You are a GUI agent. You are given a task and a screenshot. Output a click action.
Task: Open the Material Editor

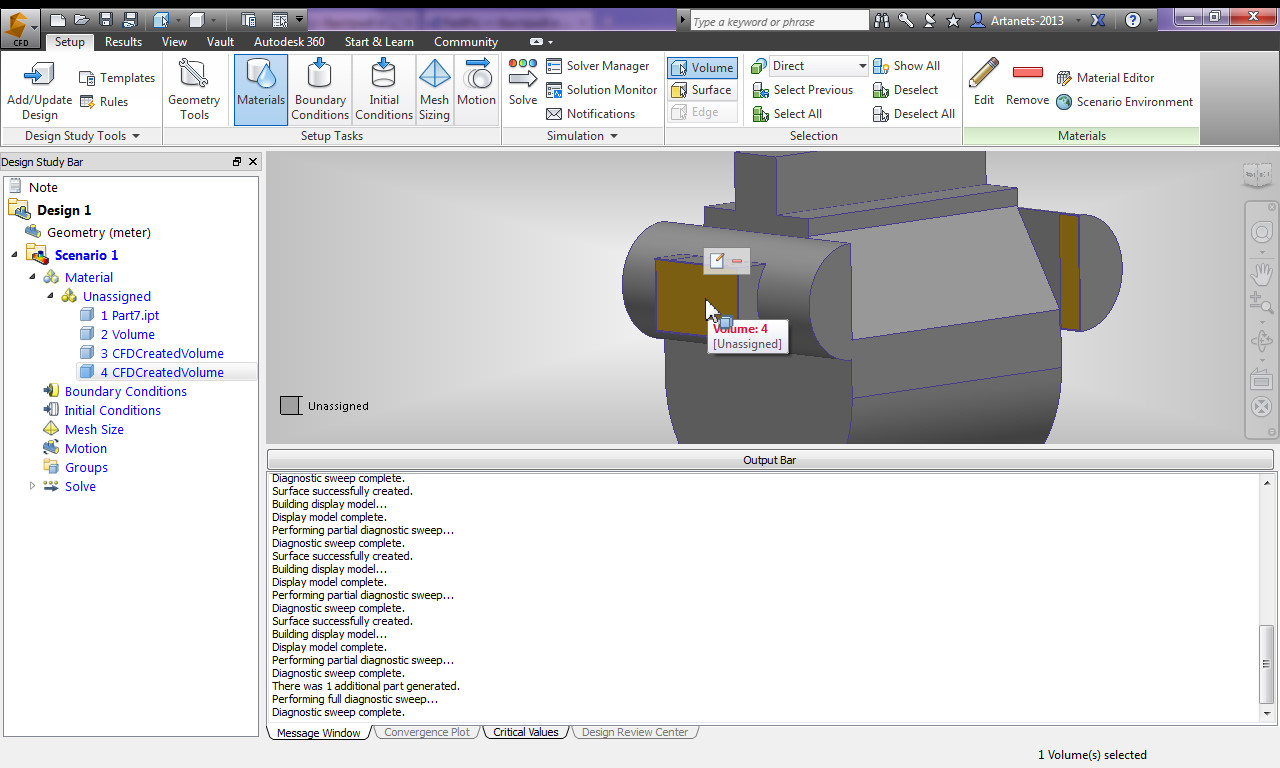[1105, 78]
